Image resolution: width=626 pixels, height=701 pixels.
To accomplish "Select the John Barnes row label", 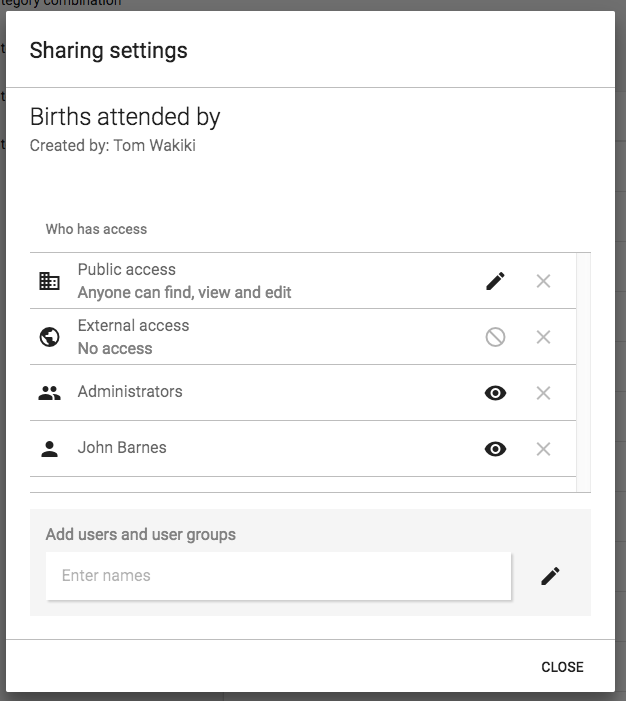I will point(122,448).
